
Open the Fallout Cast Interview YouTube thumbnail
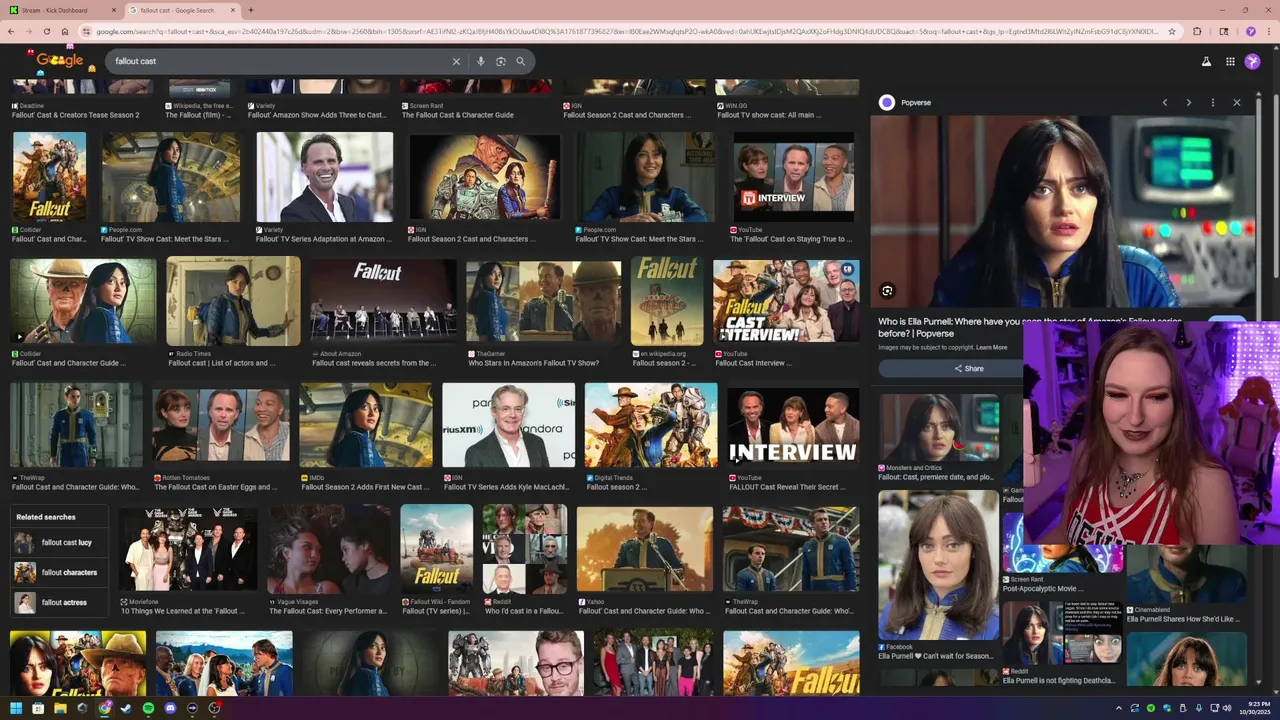pyautogui.click(x=786, y=303)
